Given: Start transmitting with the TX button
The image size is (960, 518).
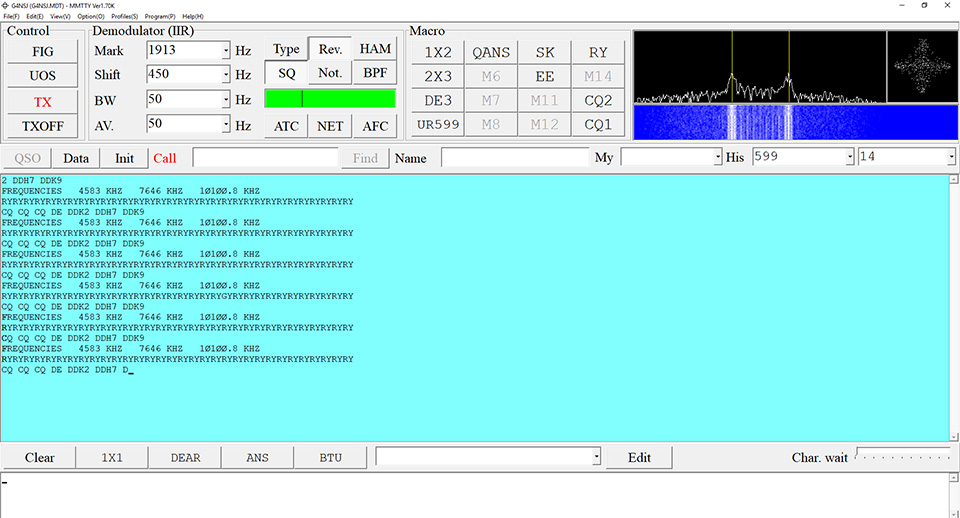Looking at the screenshot, I should click(x=42, y=102).
